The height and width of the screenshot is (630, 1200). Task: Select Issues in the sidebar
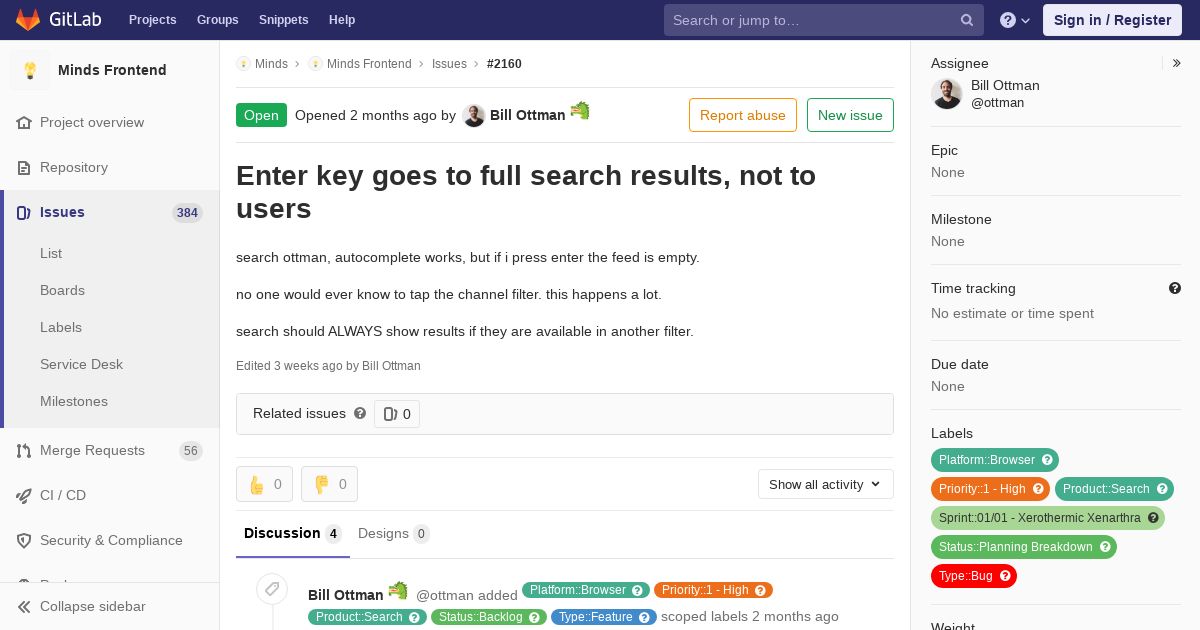(x=110, y=212)
